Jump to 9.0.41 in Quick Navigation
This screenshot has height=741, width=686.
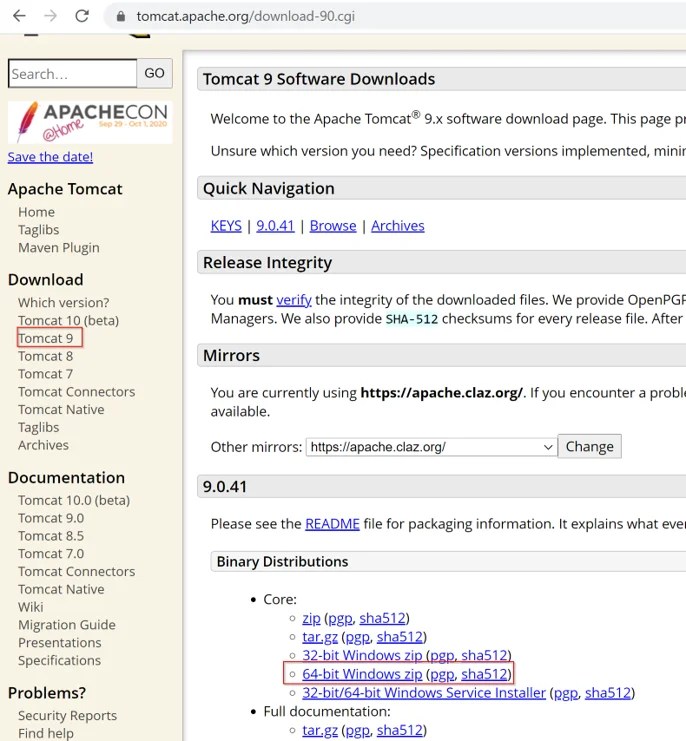[x=275, y=226]
